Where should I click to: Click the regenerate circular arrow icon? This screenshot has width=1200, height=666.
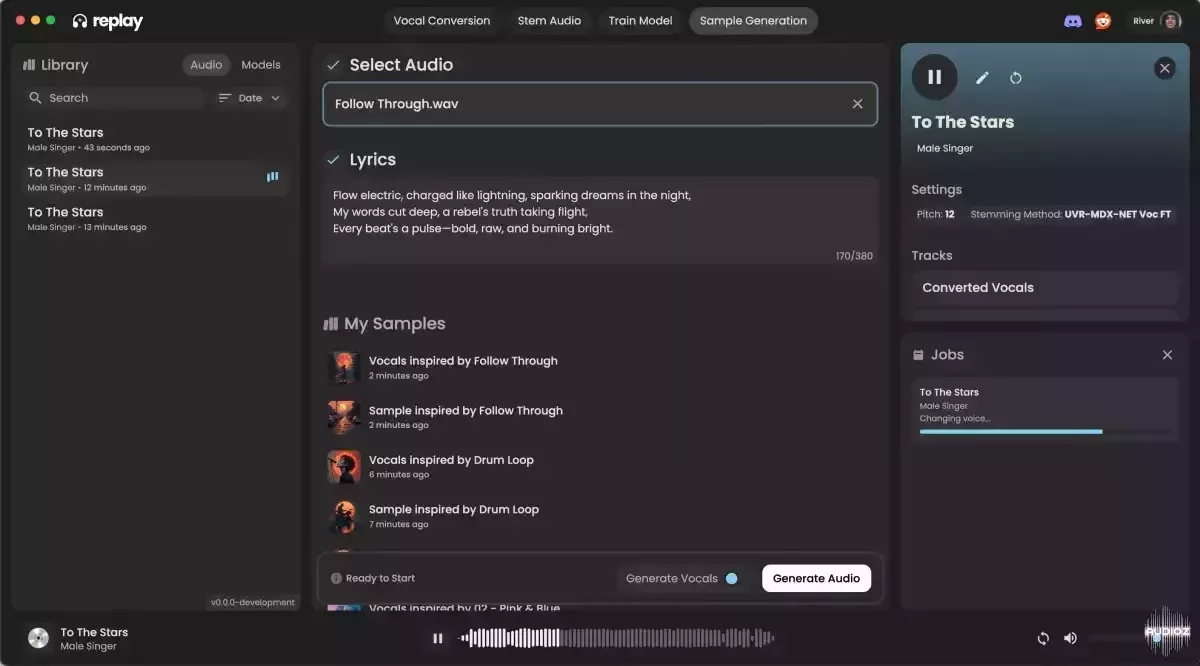(1015, 78)
